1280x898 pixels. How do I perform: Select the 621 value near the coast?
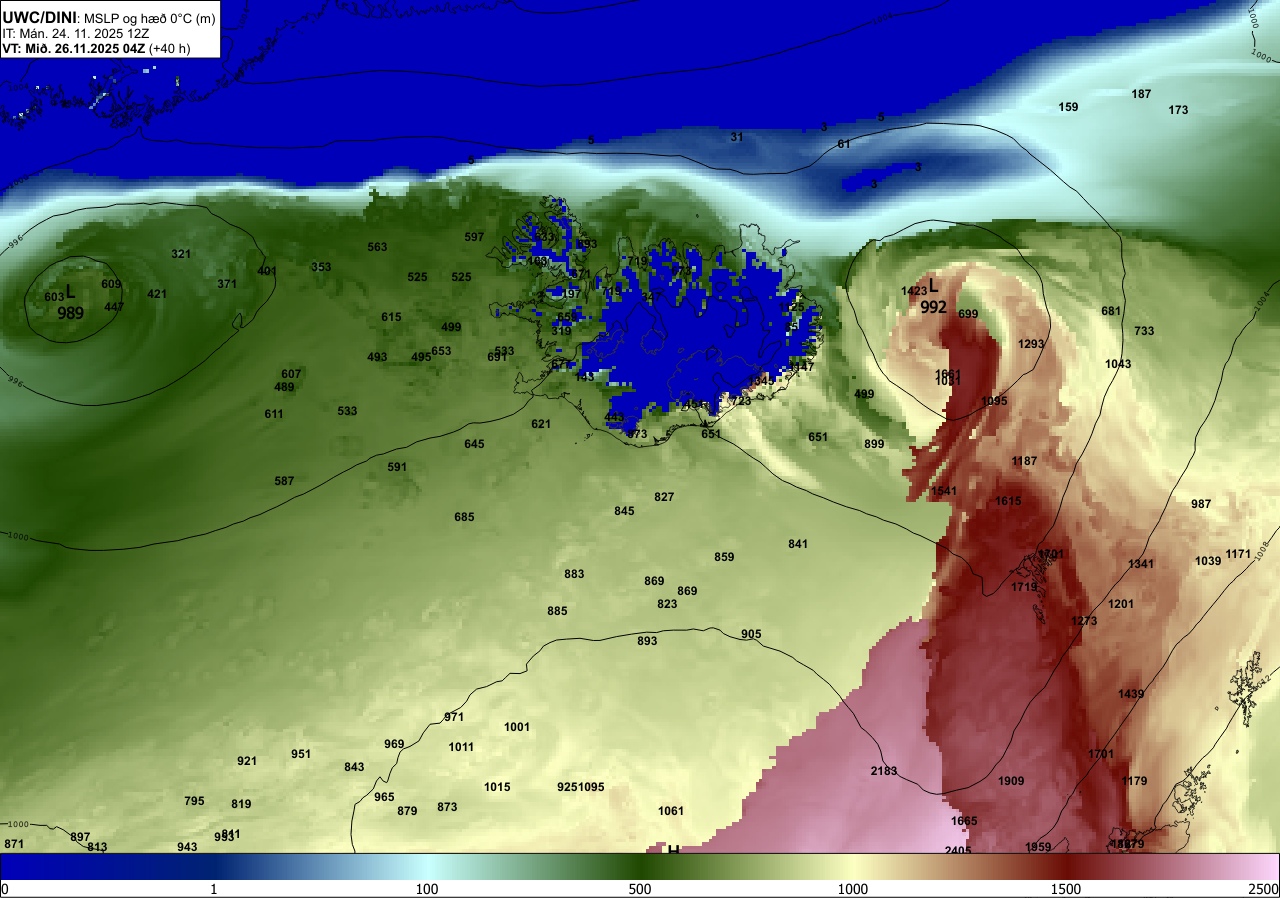tap(541, 424)
